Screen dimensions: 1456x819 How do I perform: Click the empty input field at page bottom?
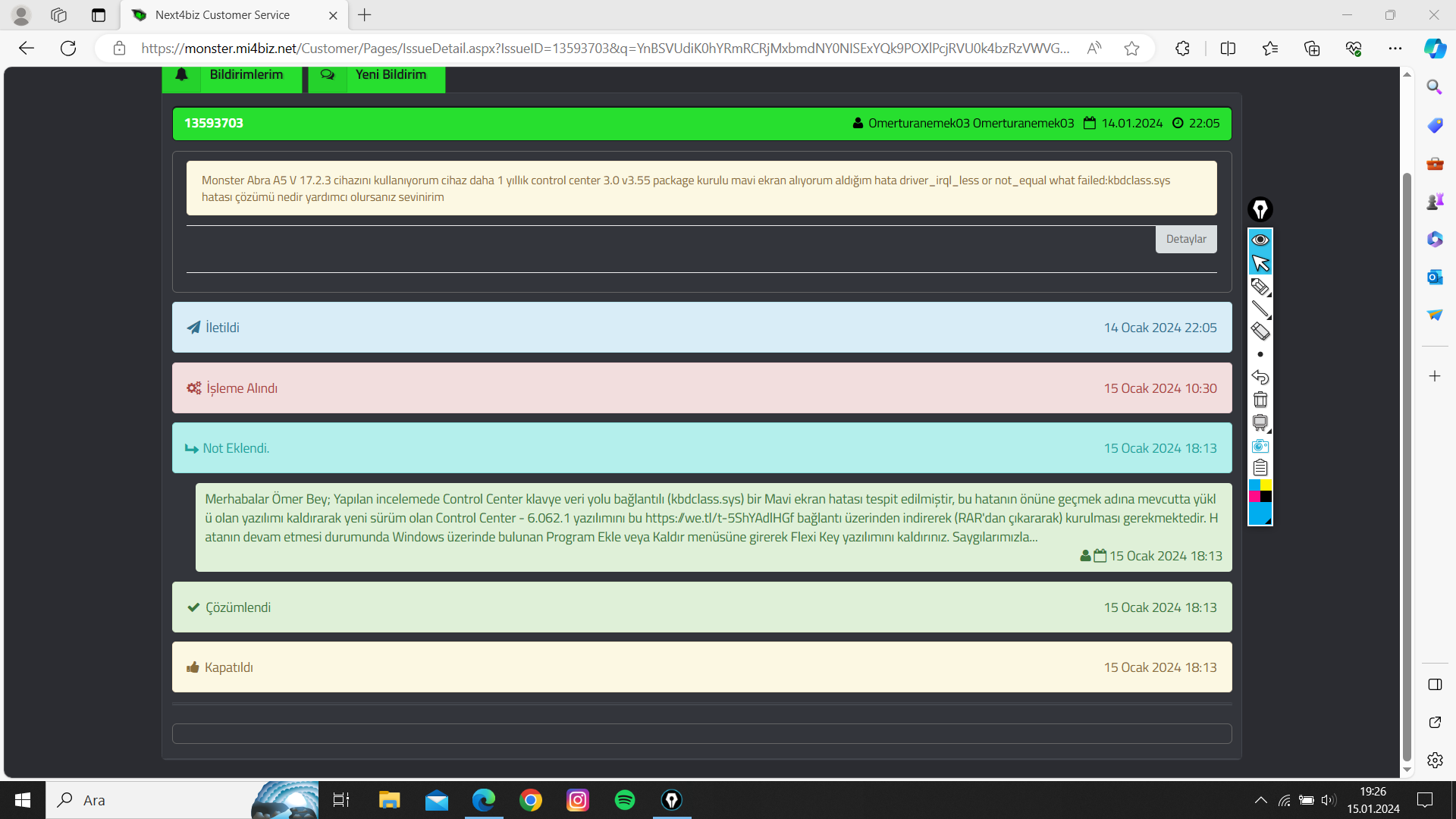(x=701, y=733)
